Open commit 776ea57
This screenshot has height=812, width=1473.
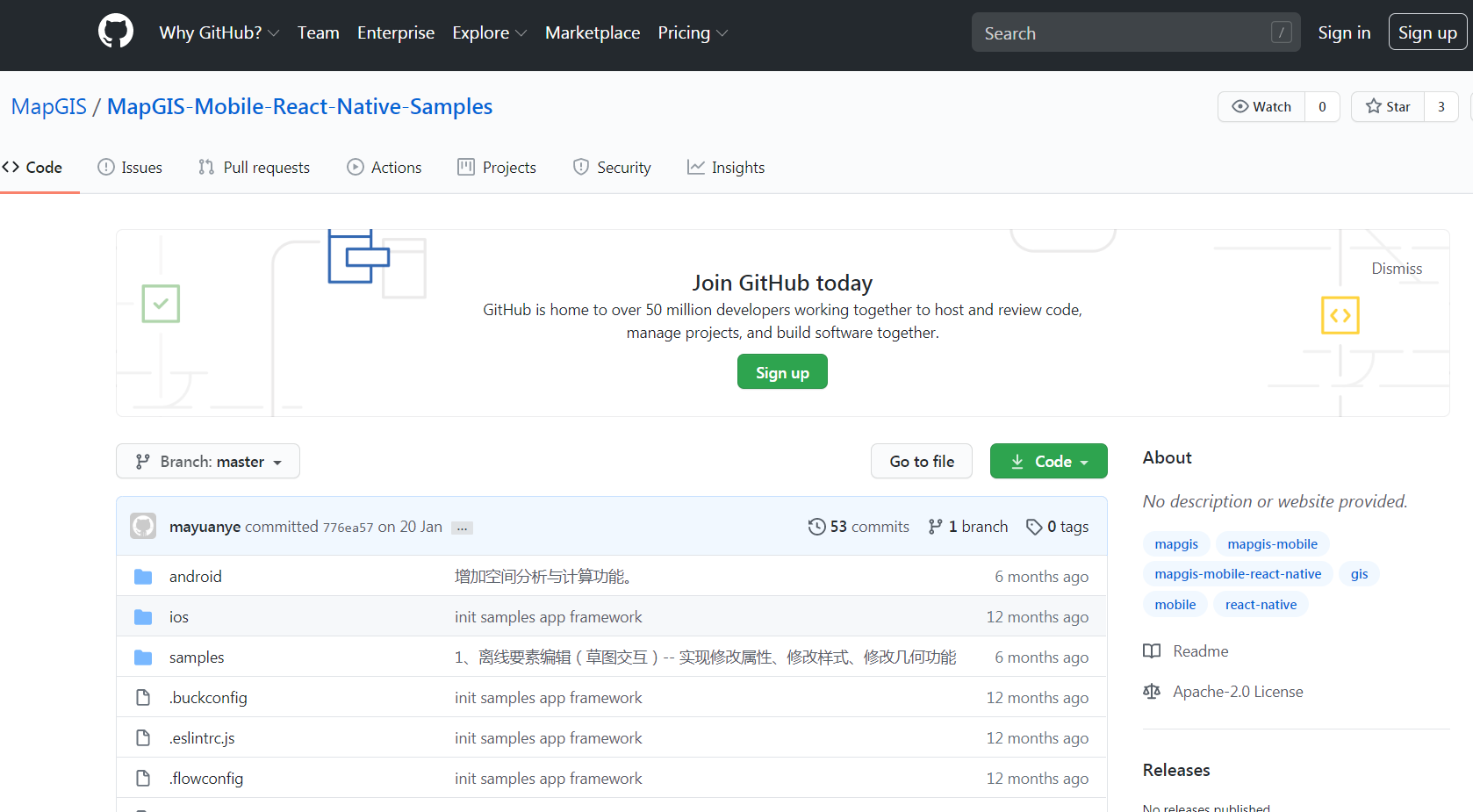[x=348, y=528]
